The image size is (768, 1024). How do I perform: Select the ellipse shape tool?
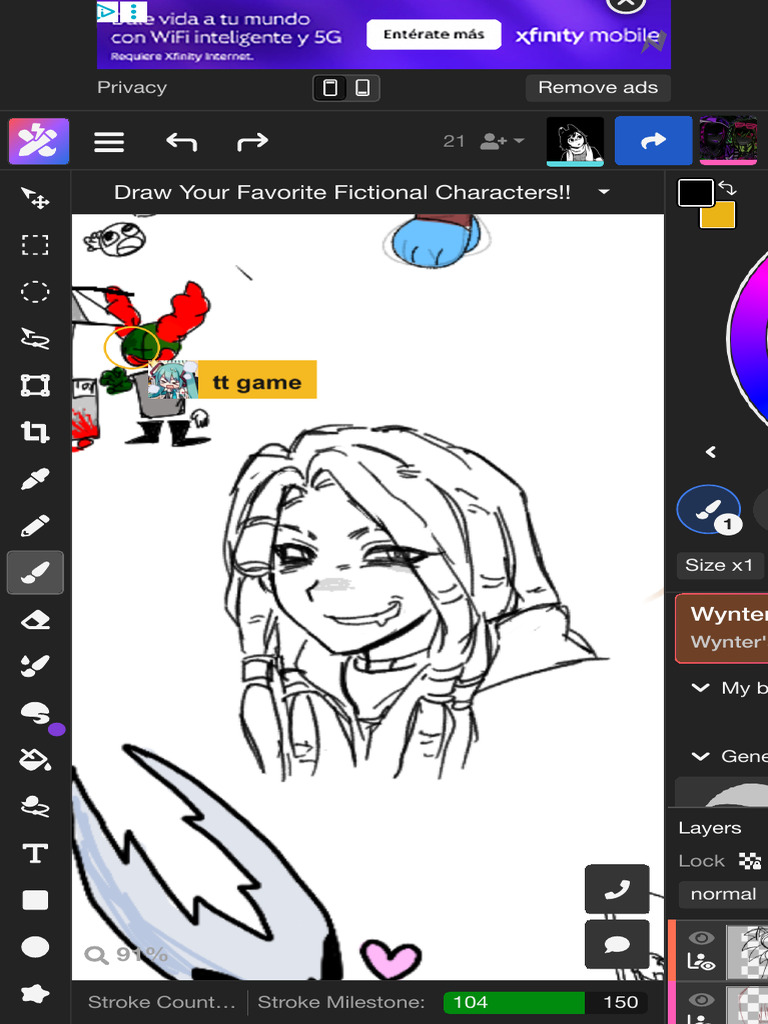tap(35, 947)
